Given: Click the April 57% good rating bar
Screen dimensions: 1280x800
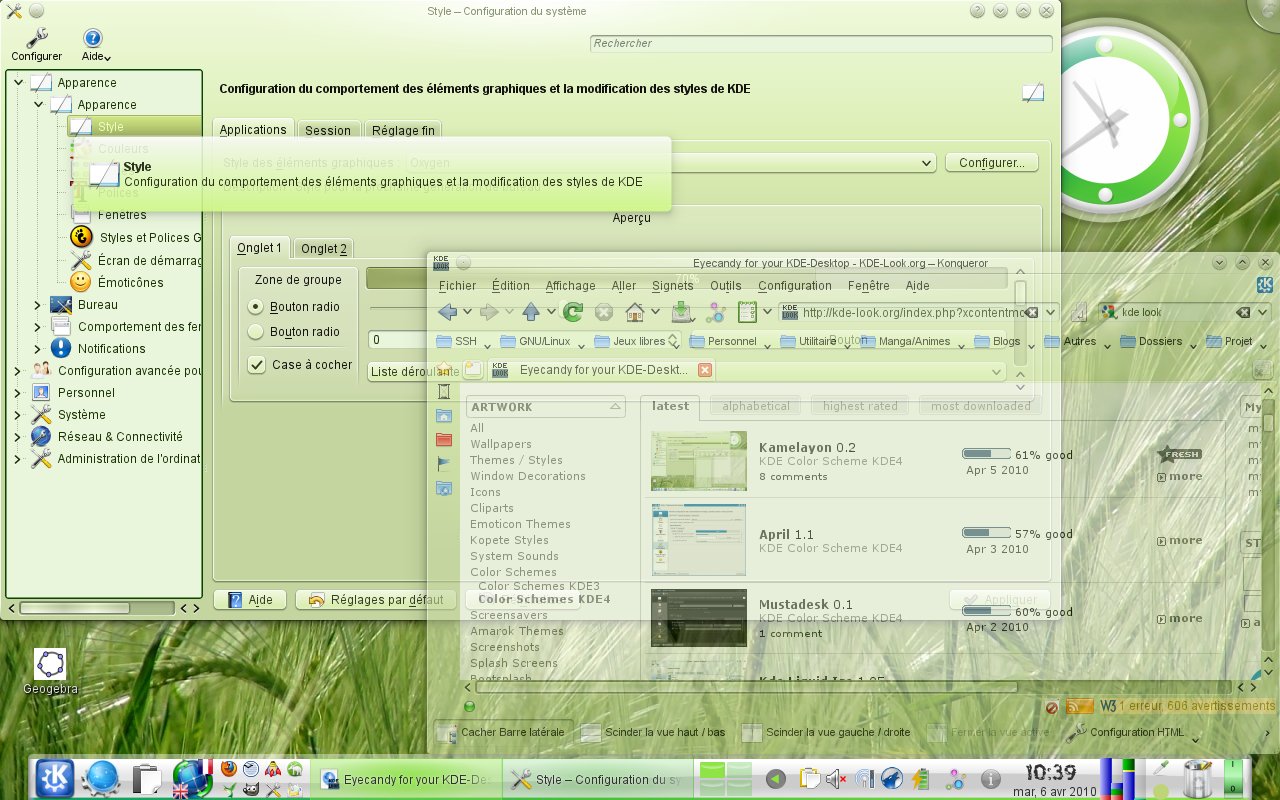Looking at the screenshot, I should 987,533.
